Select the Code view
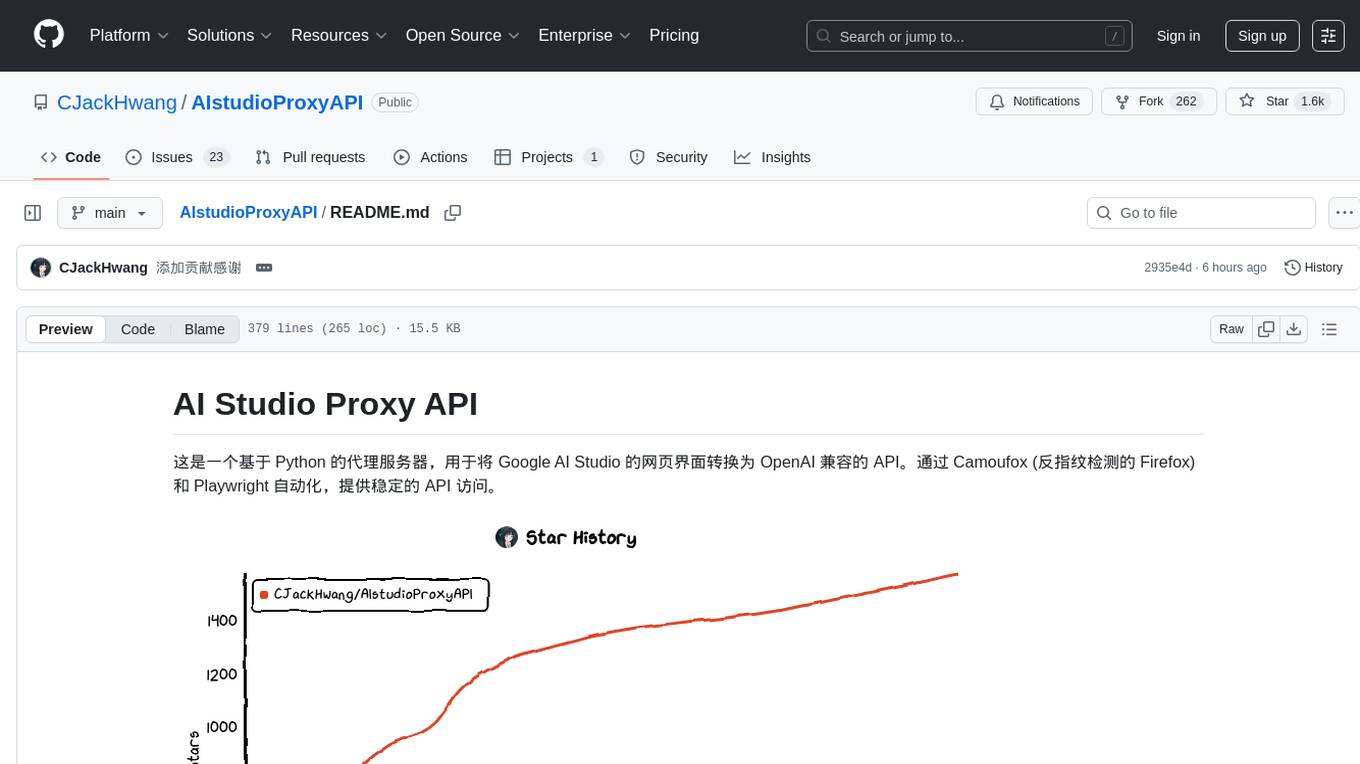Screen dimensions: 1360x764 click(x=138, y=329)
